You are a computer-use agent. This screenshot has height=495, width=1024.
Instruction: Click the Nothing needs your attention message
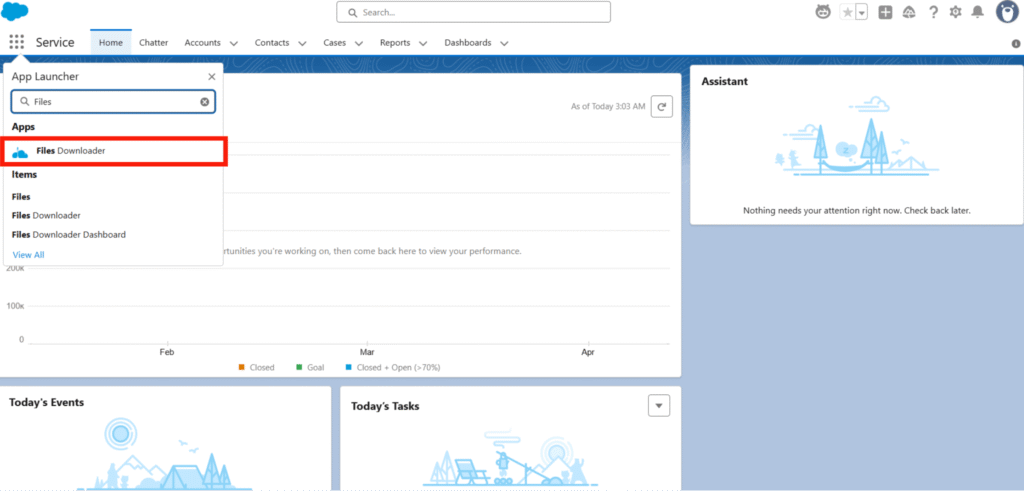(857, 211)
